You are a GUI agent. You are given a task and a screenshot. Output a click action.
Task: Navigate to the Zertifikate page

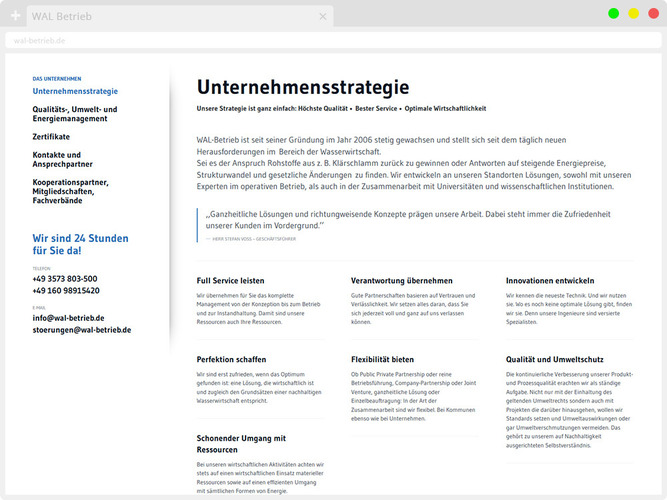[x=51, y=136]
